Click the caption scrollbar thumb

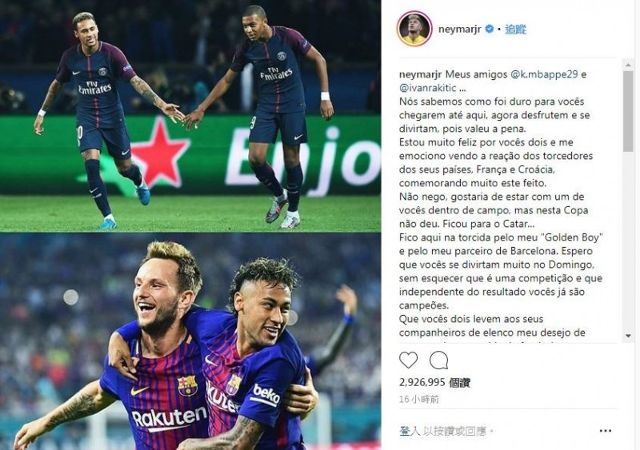click(x=628, y=111)
